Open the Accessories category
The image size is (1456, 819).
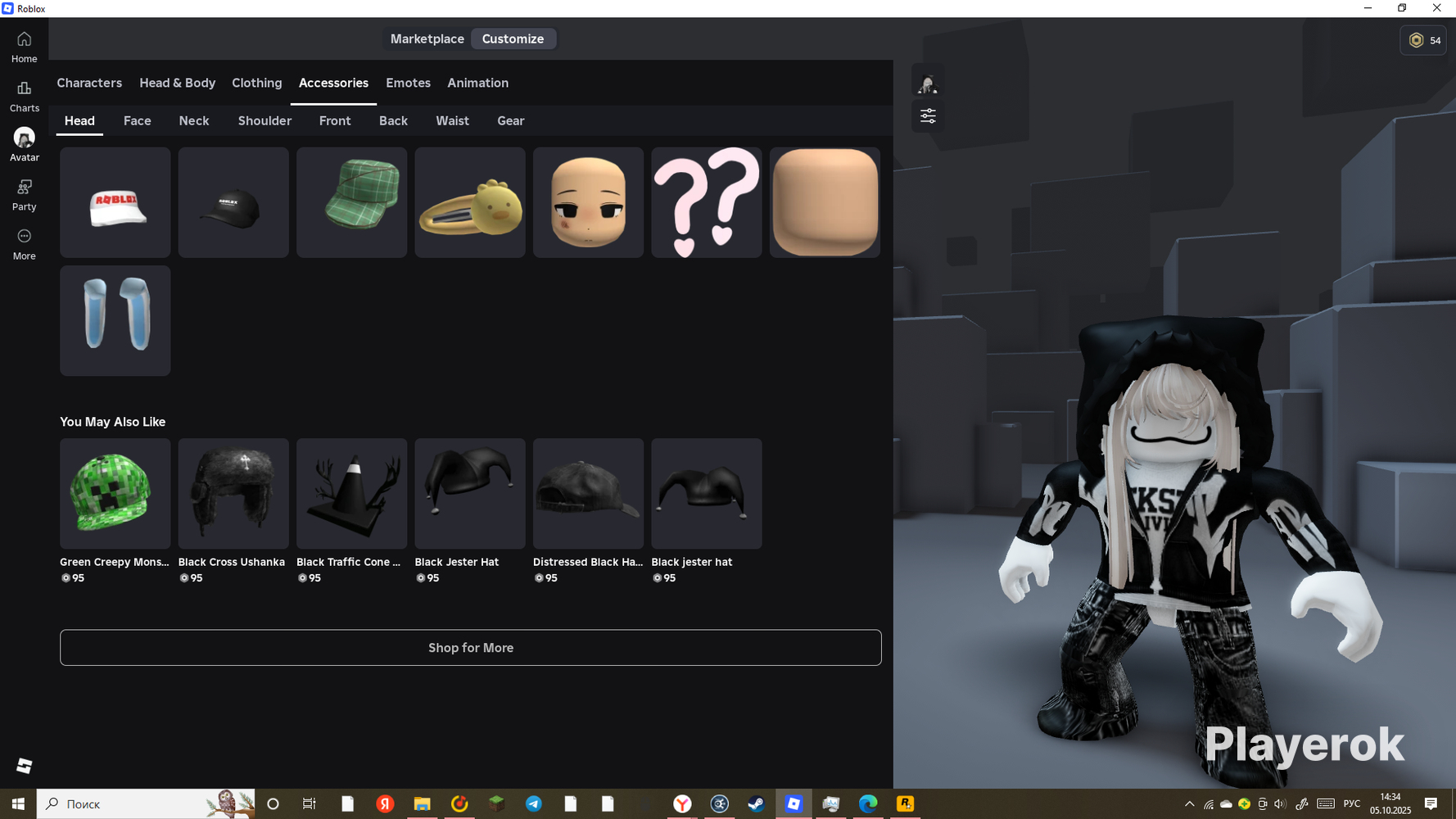333,83
